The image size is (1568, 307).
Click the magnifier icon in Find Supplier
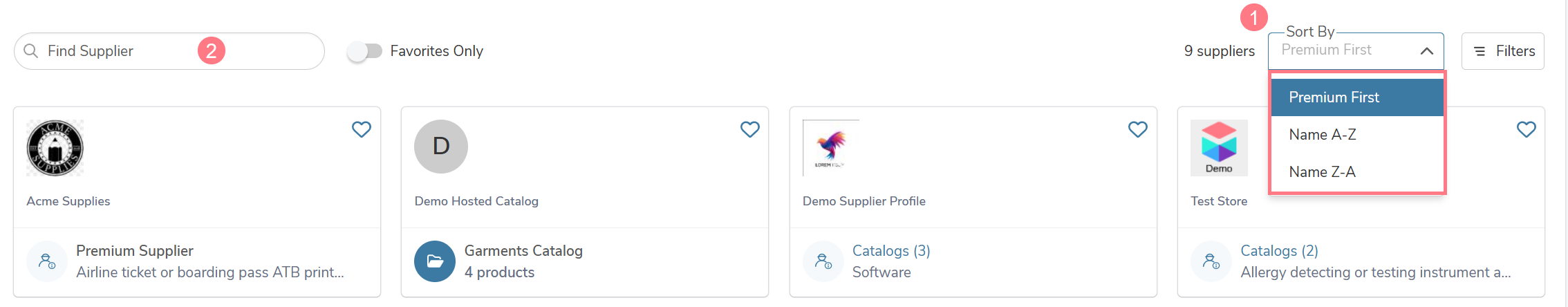[30, 51]
